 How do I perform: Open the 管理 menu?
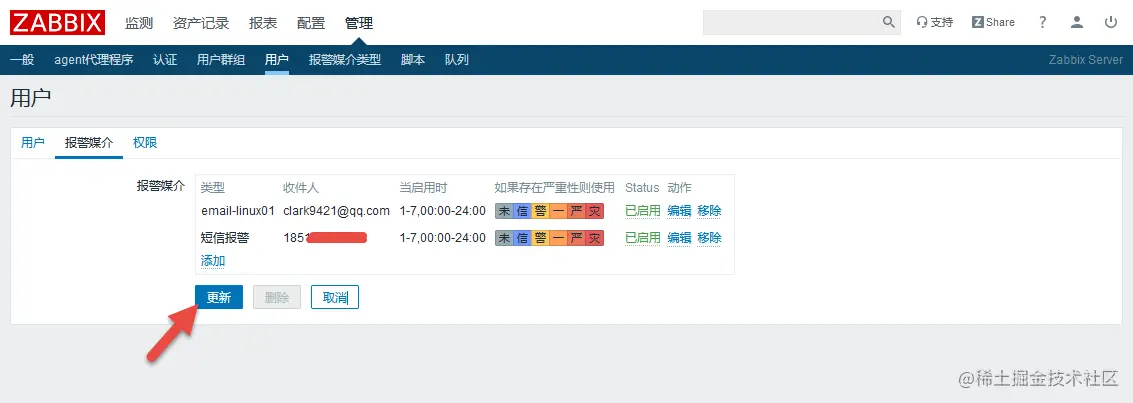[x=358, y=23]
